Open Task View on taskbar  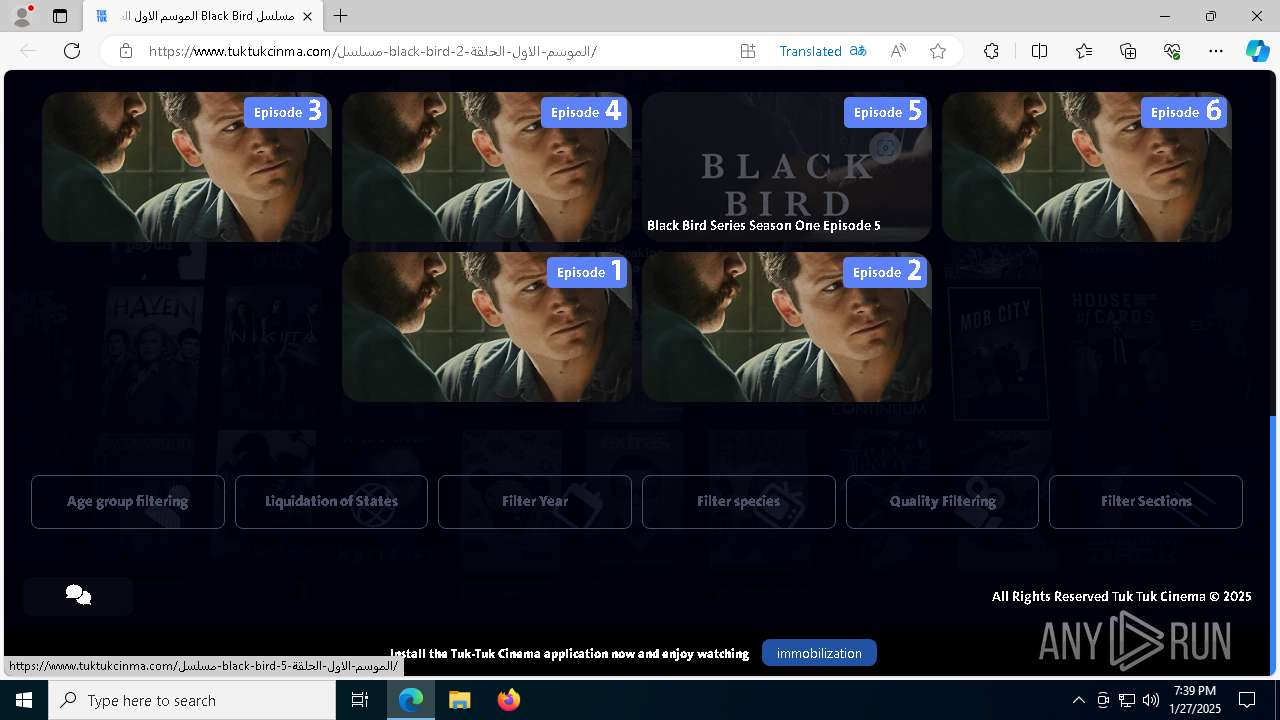(360, 700)
